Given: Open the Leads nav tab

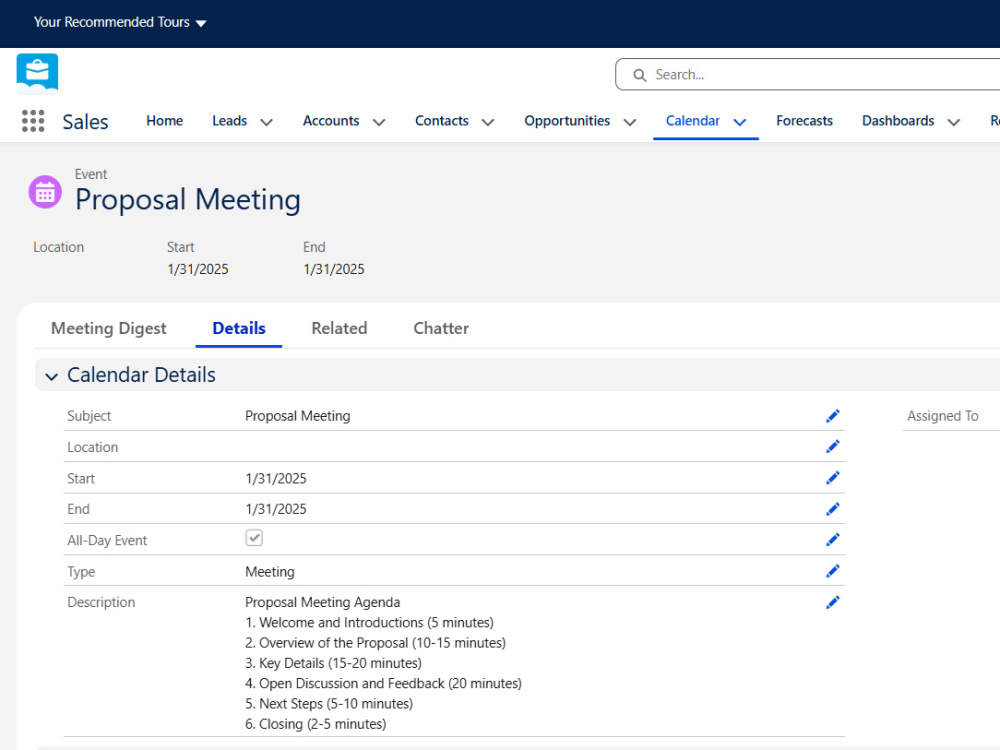Looking at the screenshot, I should 230,121.
